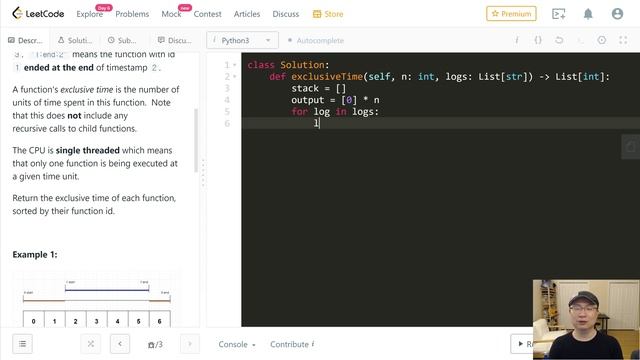
Task: Switch to the Submissions tab
Action: tap(122, 40)
